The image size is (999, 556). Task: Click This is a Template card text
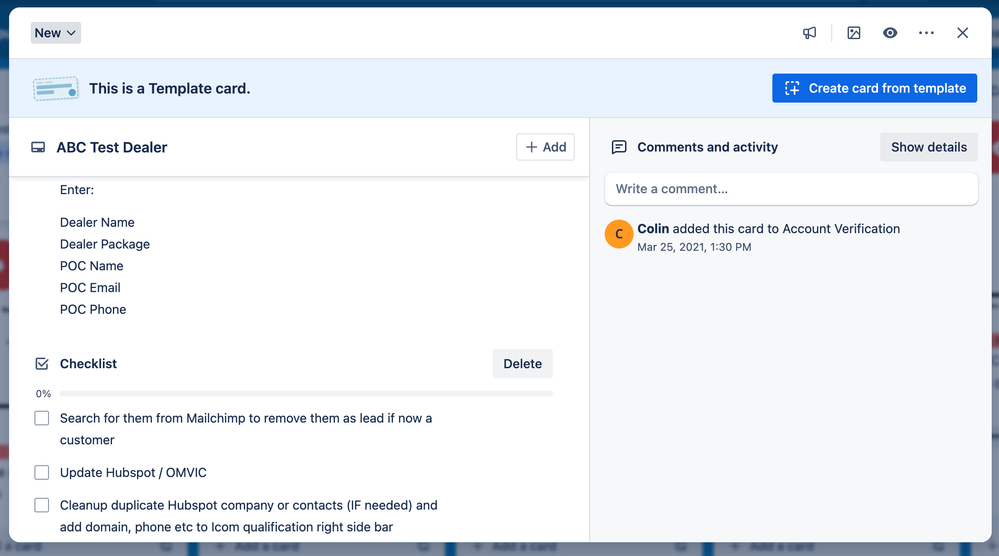pyautogui.click(x=169, y=89)
